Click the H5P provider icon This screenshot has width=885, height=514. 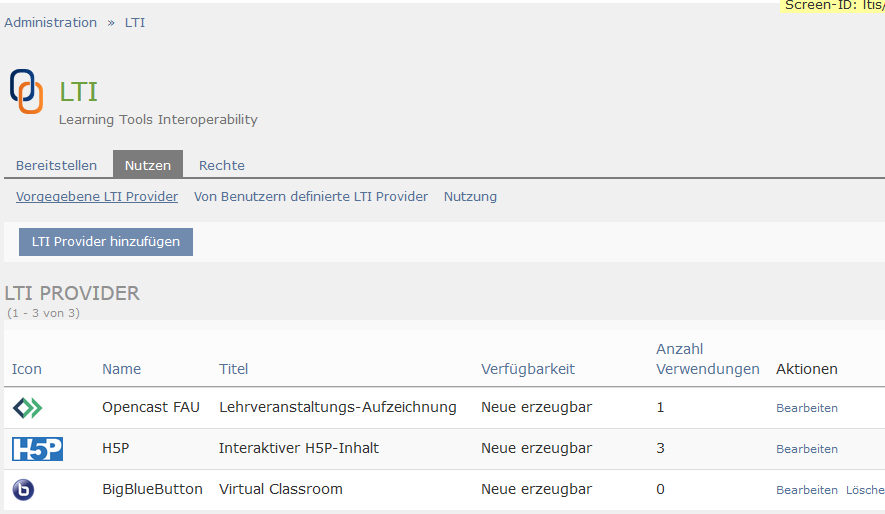37,449
